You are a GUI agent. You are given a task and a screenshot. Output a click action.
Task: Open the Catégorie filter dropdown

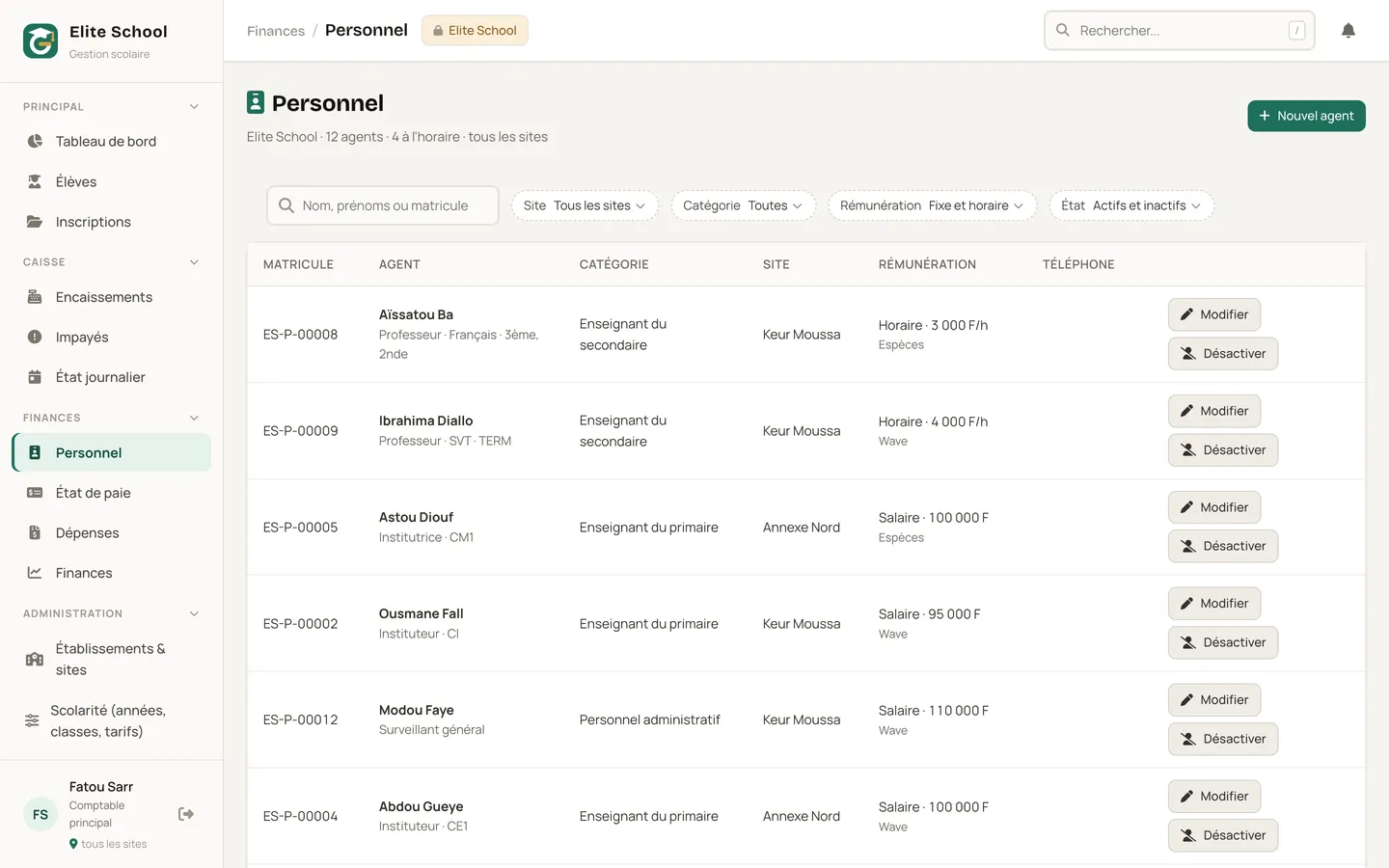(743, 205)
